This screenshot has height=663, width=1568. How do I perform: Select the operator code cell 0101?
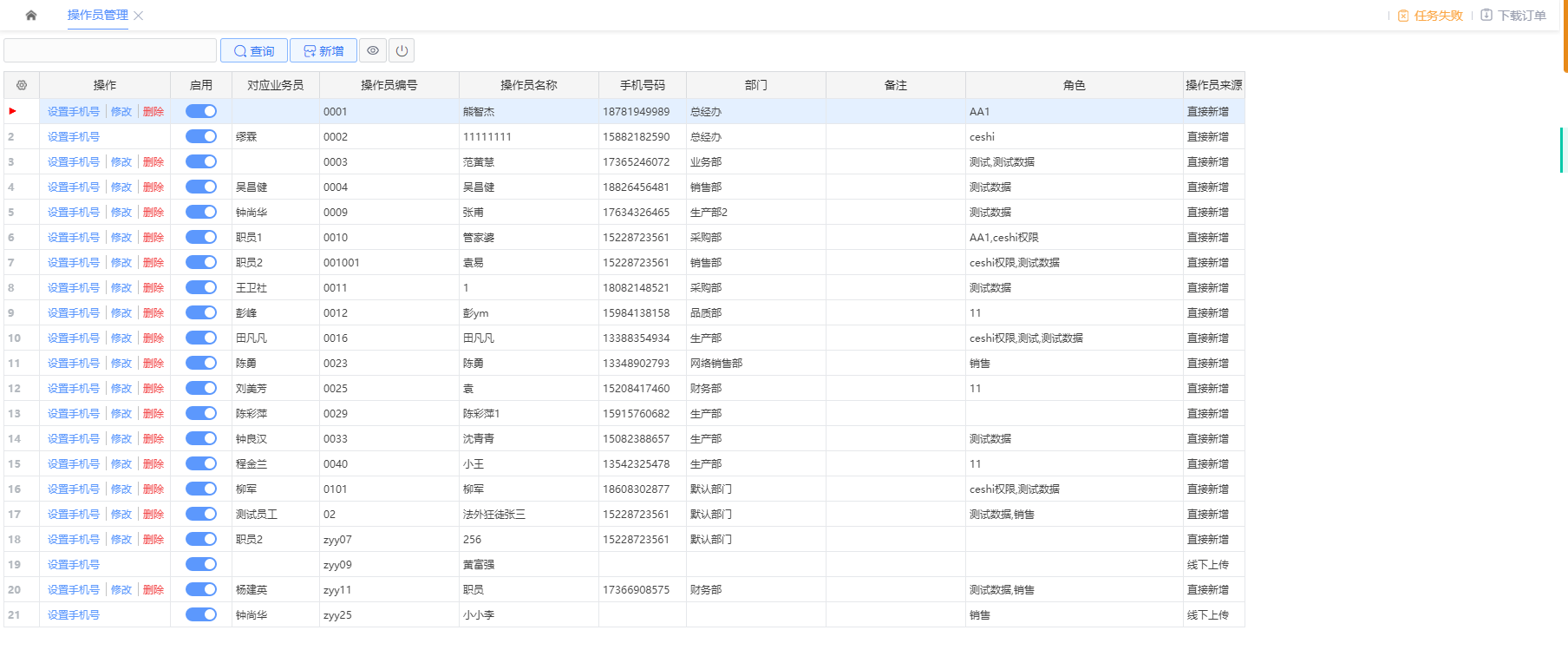[389, 489]
